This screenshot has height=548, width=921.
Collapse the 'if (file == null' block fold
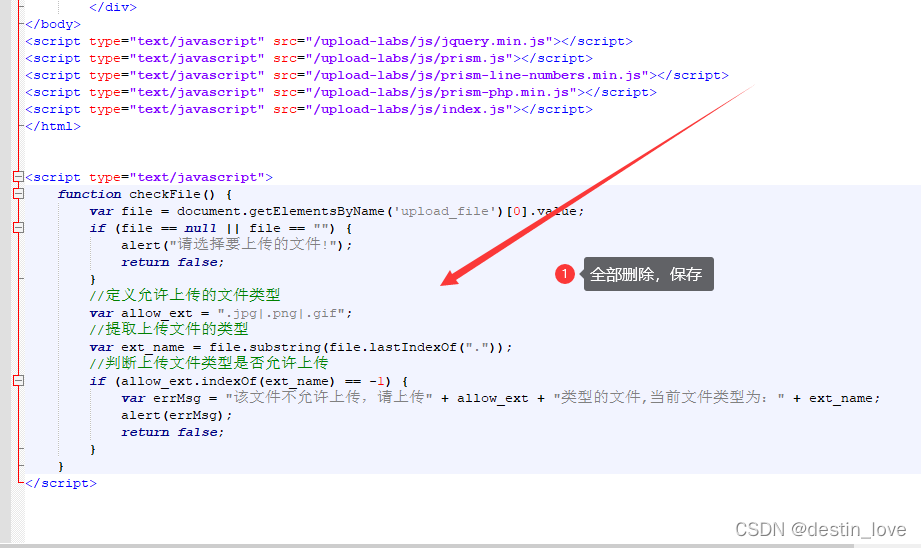[x=18, y=227]
